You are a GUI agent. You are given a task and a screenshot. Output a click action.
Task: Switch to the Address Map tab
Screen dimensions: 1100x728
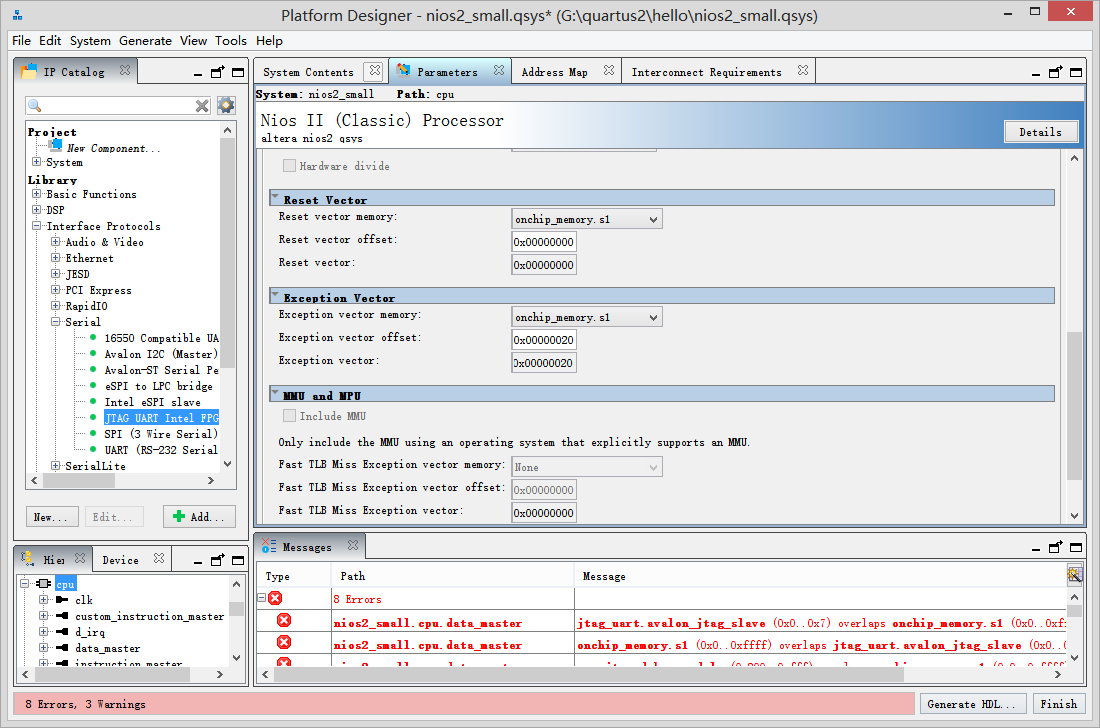click(554, 72)
